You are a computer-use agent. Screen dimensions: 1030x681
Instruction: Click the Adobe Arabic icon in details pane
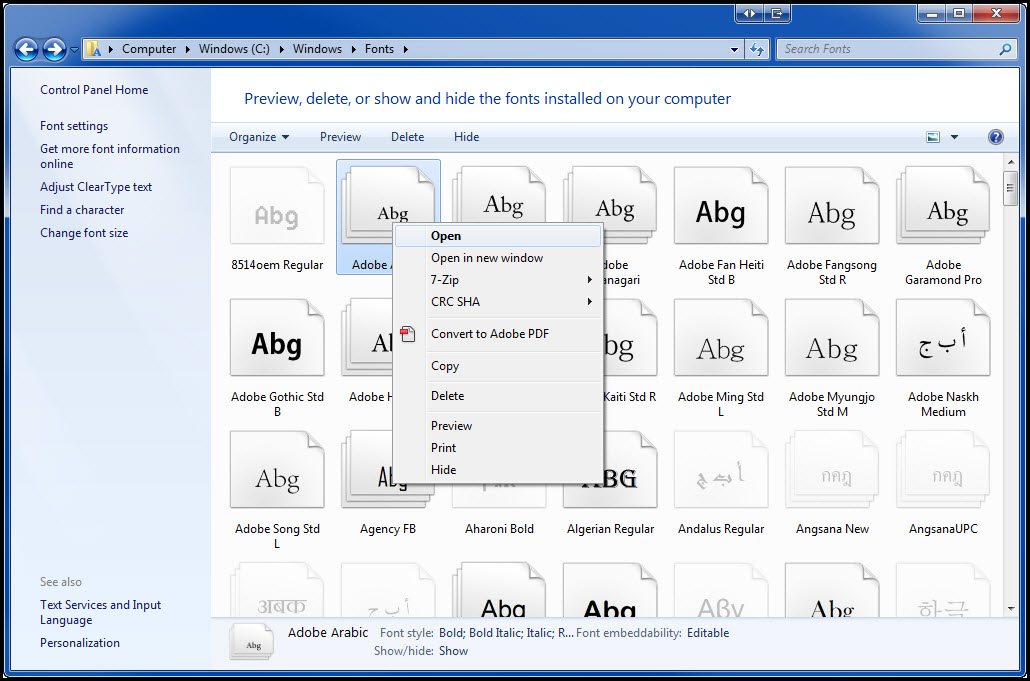[250, 641]
